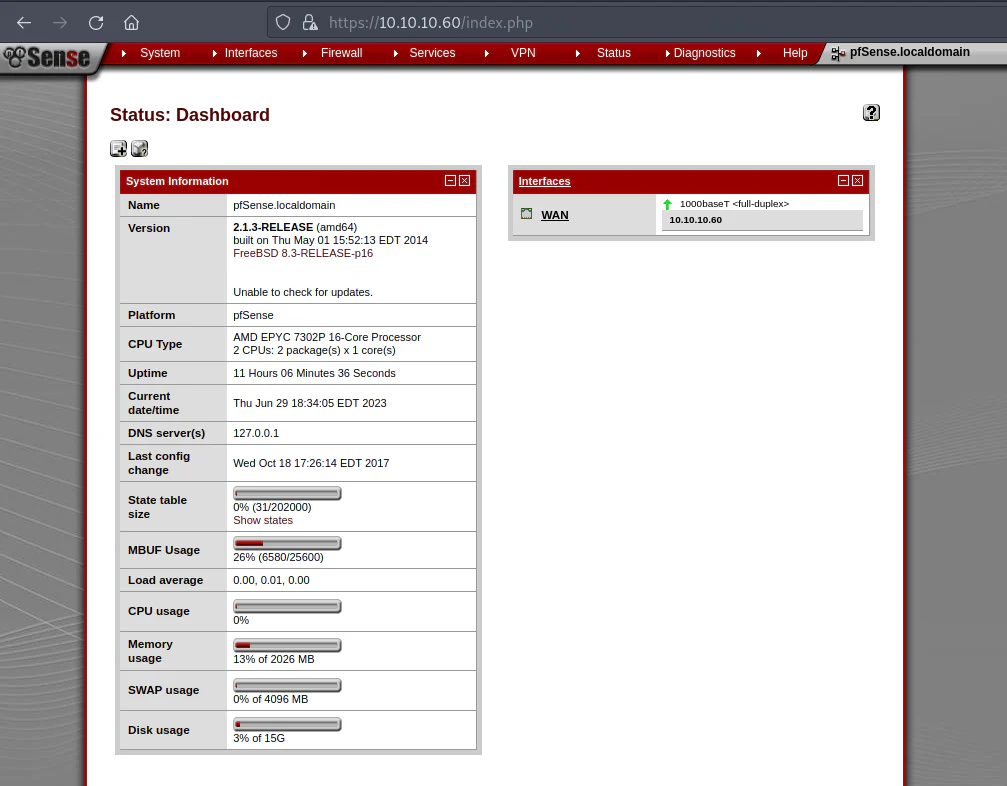
Task: Click the Show states link
Action: [x=263, y=520]
